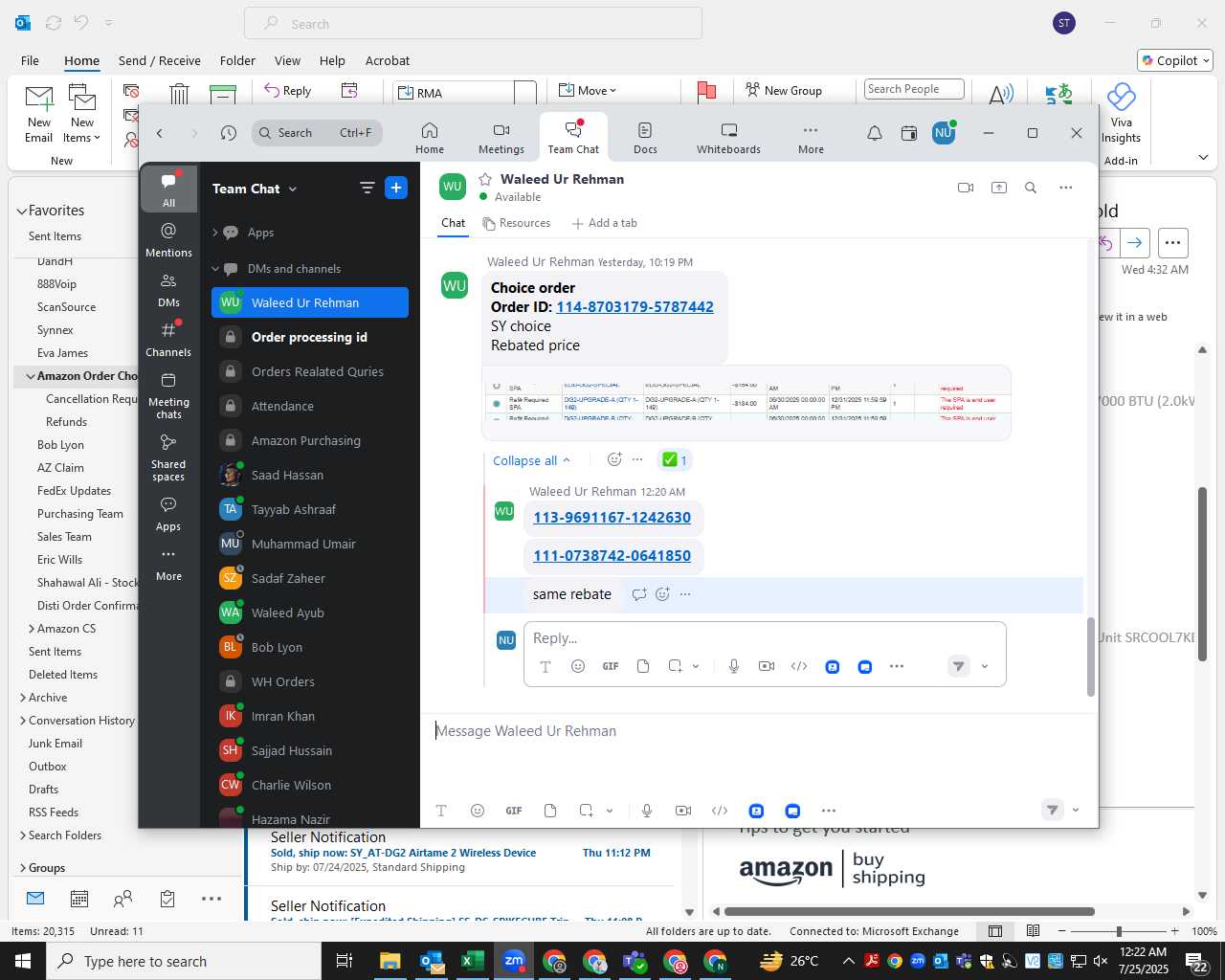Open order link 111-0738742-0641850
The image size is (1225, 980).
[x=612, y=556]
